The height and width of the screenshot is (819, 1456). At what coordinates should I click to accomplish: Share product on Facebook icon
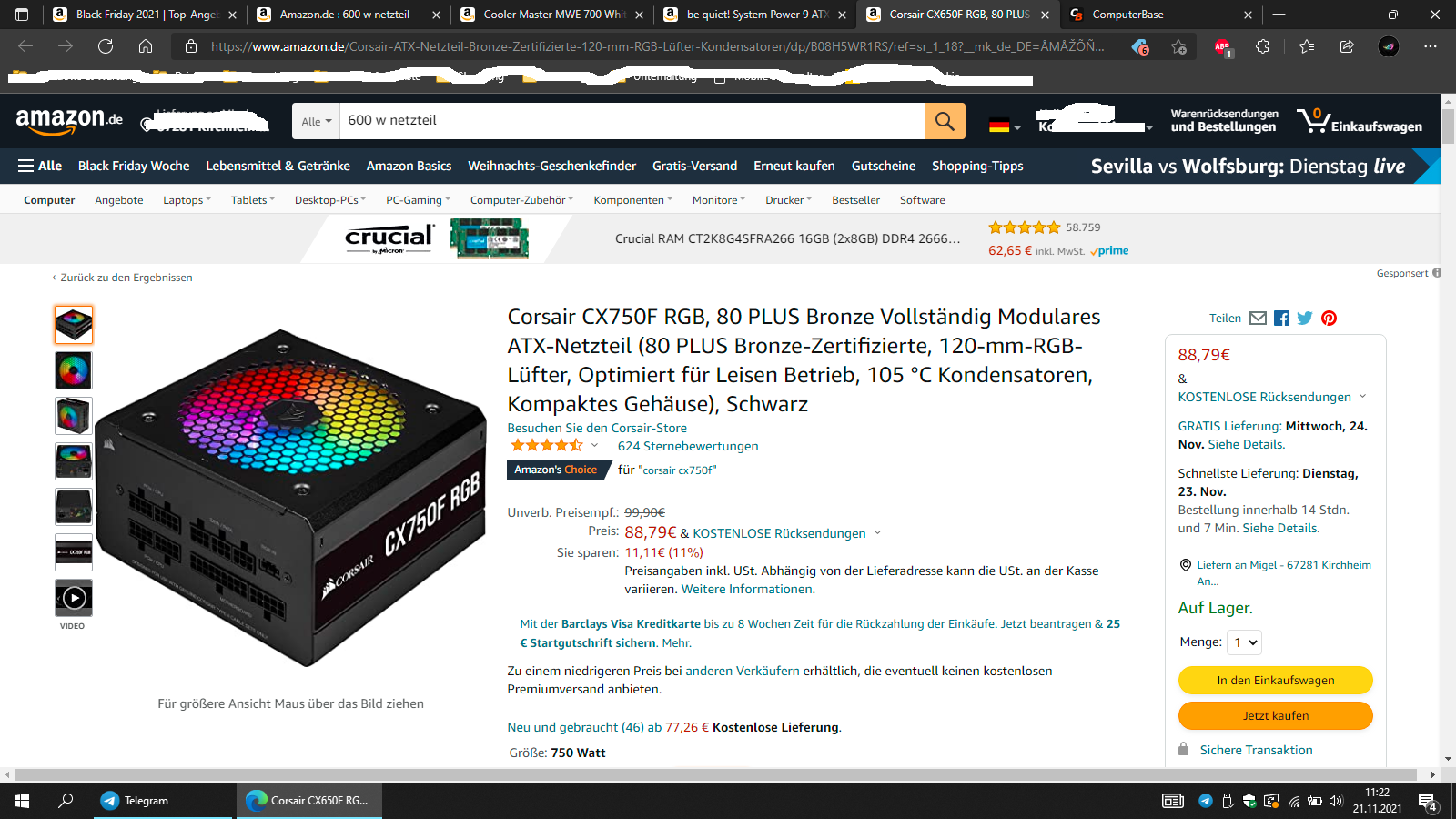(1281, 318)
